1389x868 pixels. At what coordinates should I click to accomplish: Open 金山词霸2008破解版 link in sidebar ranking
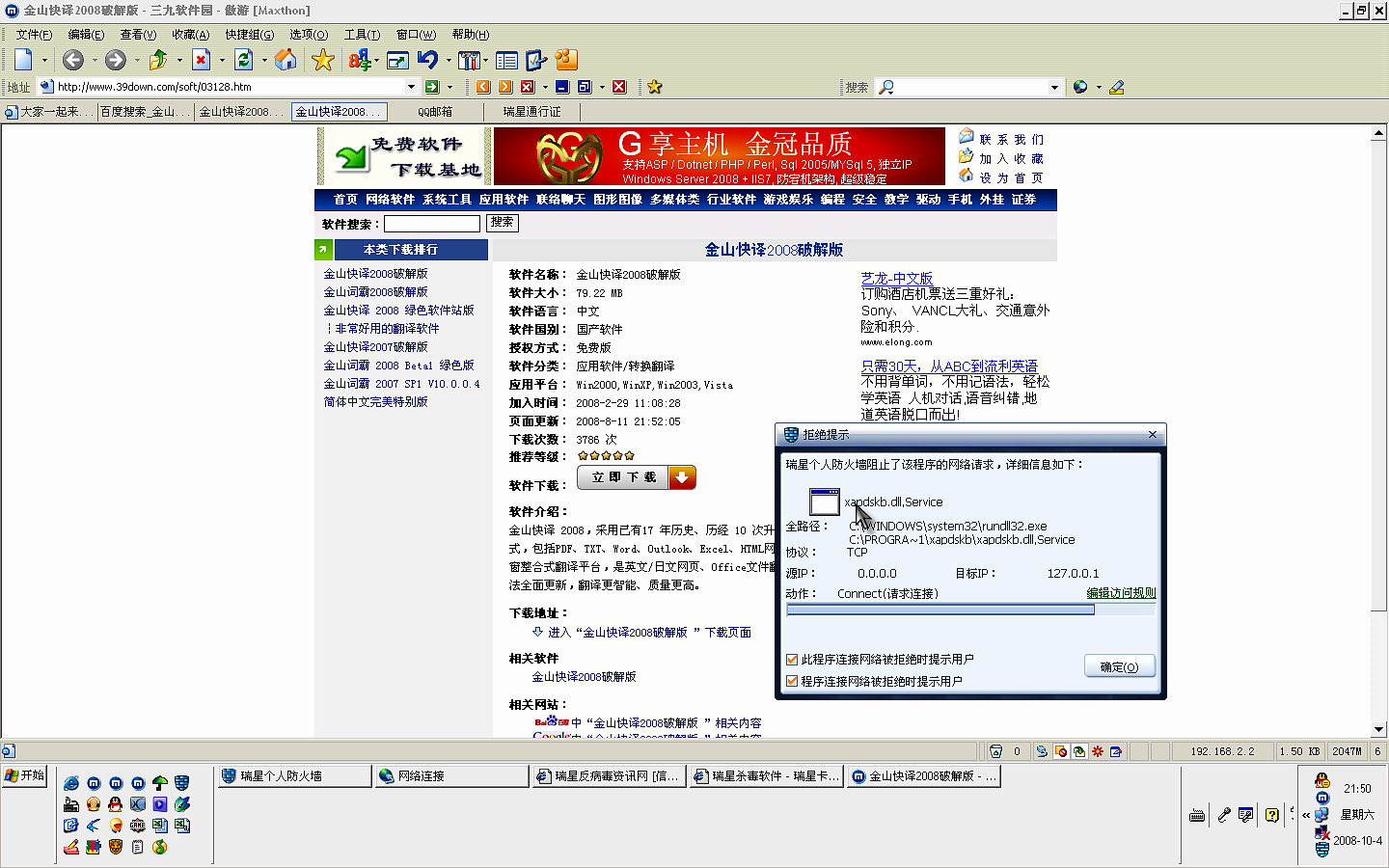[x=376, y=292]
